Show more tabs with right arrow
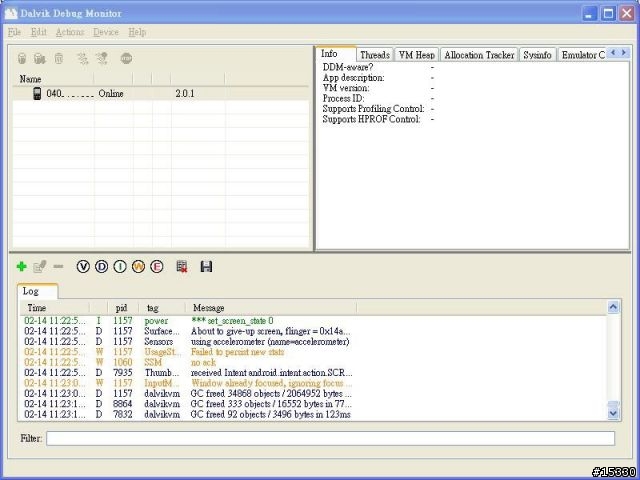The image size is (640, 480). point(624,52)
